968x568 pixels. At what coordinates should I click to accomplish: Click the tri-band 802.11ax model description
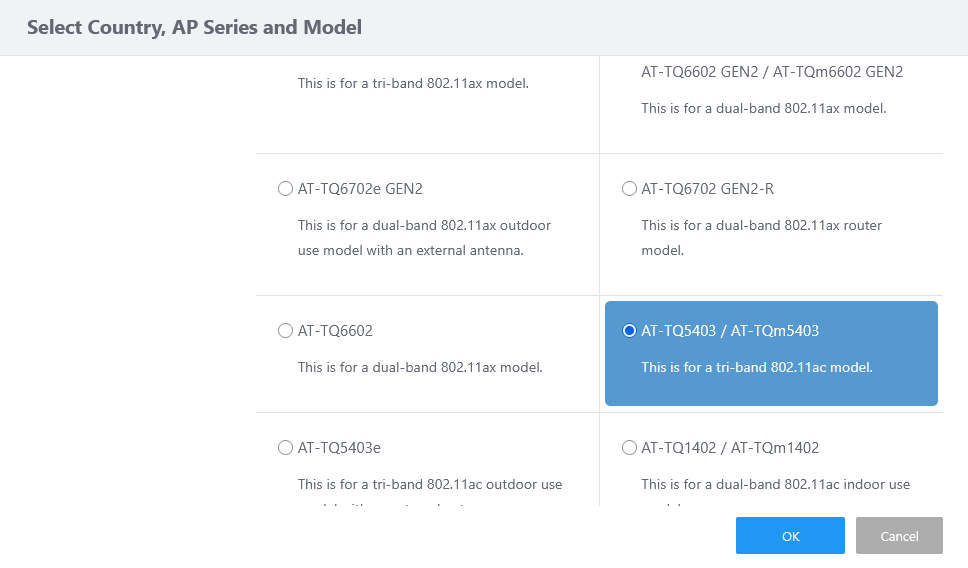413,83
